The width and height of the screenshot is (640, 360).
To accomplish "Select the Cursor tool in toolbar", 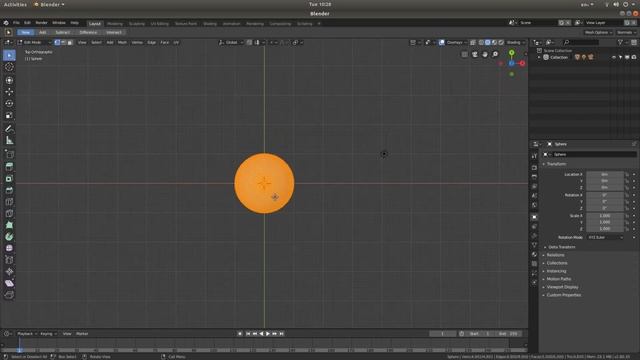I will coord(9,67).
